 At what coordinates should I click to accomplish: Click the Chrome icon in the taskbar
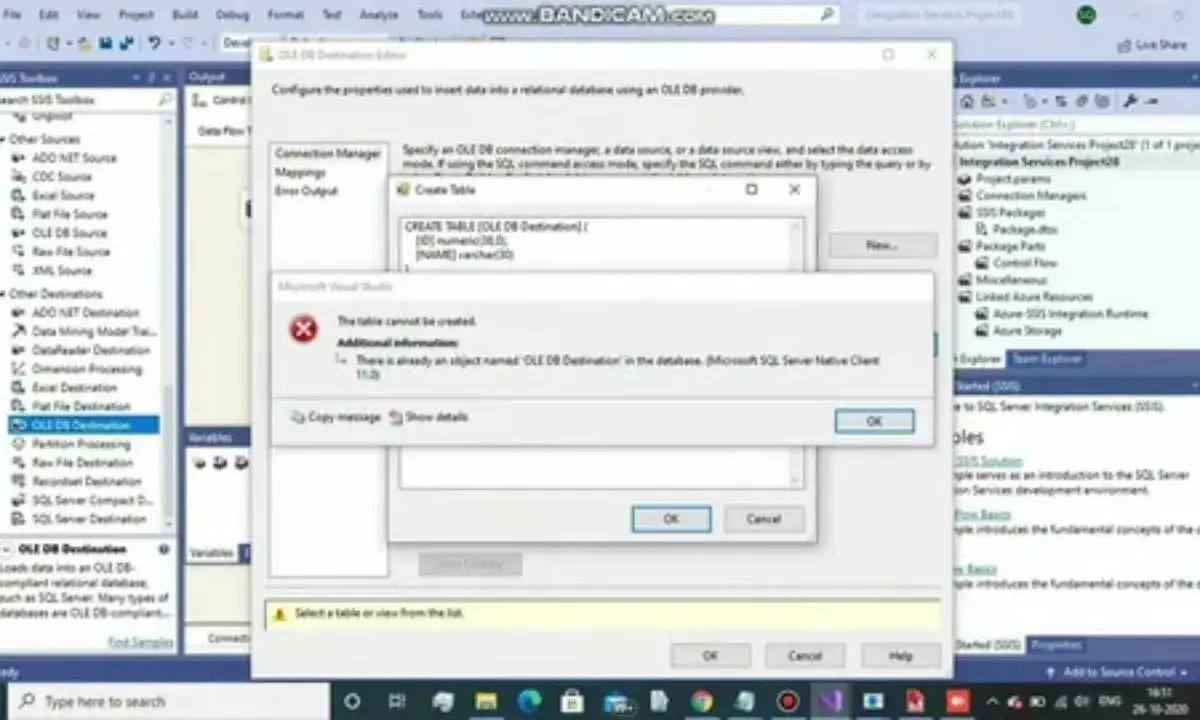(701, 701)
